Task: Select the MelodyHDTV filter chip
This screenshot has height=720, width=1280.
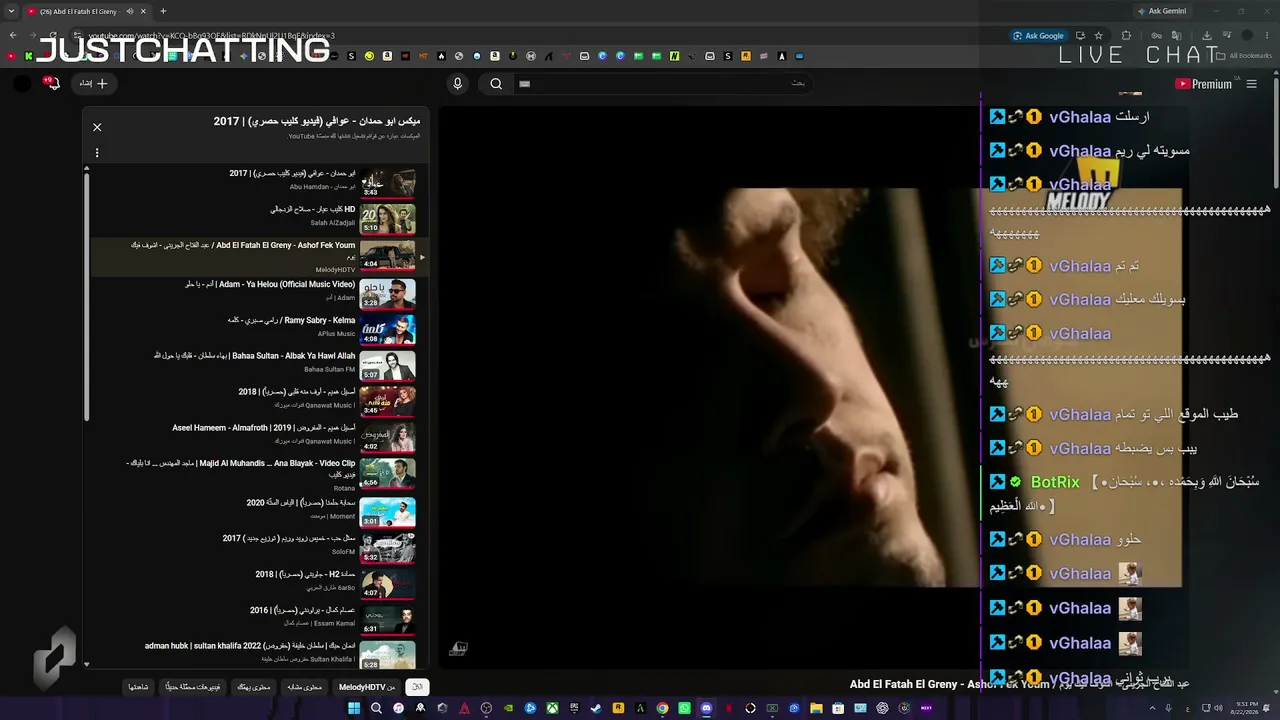Action: click(x=367, y=687)
